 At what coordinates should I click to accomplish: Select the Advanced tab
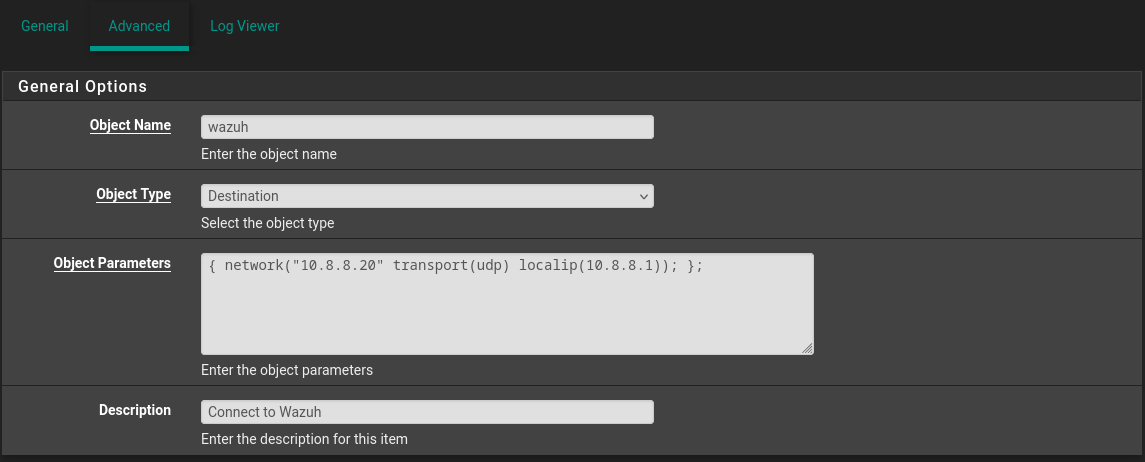[x=139, y=26]
